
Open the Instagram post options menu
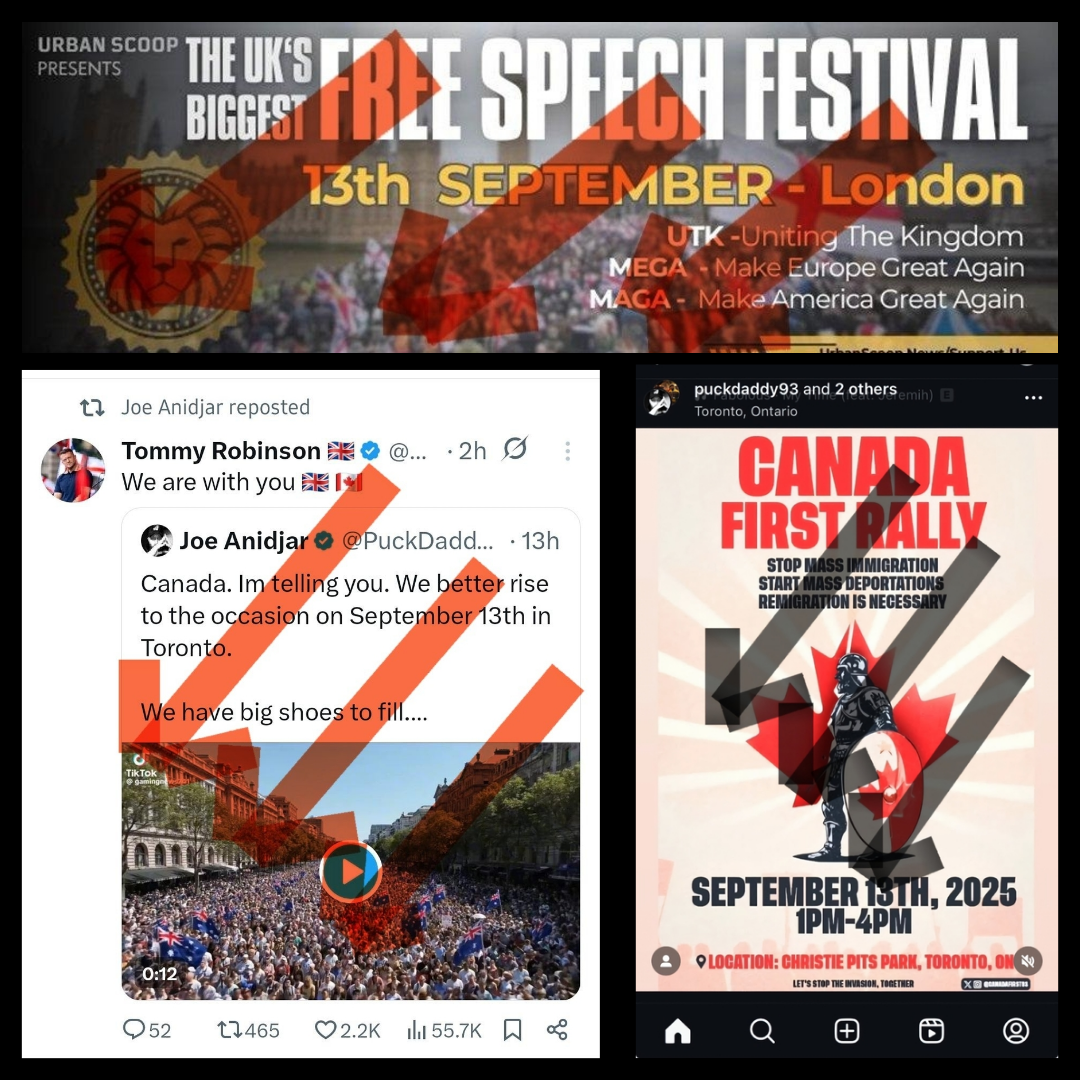1033,397
